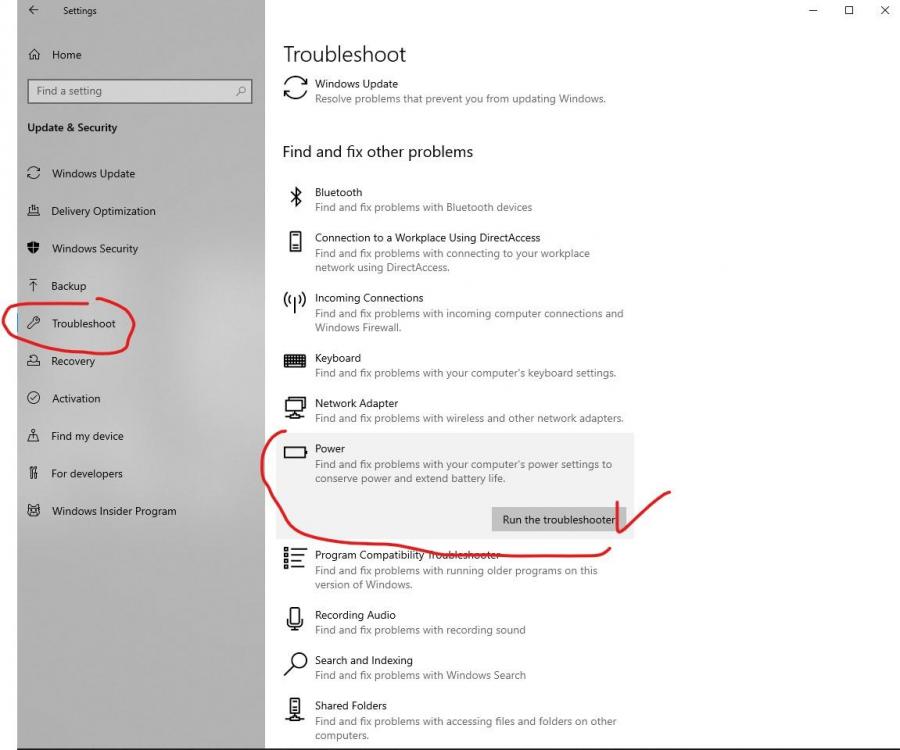This screenshot has width=900, height=750.
Task: Close the Settings window
Action: (x=885, y=10)
